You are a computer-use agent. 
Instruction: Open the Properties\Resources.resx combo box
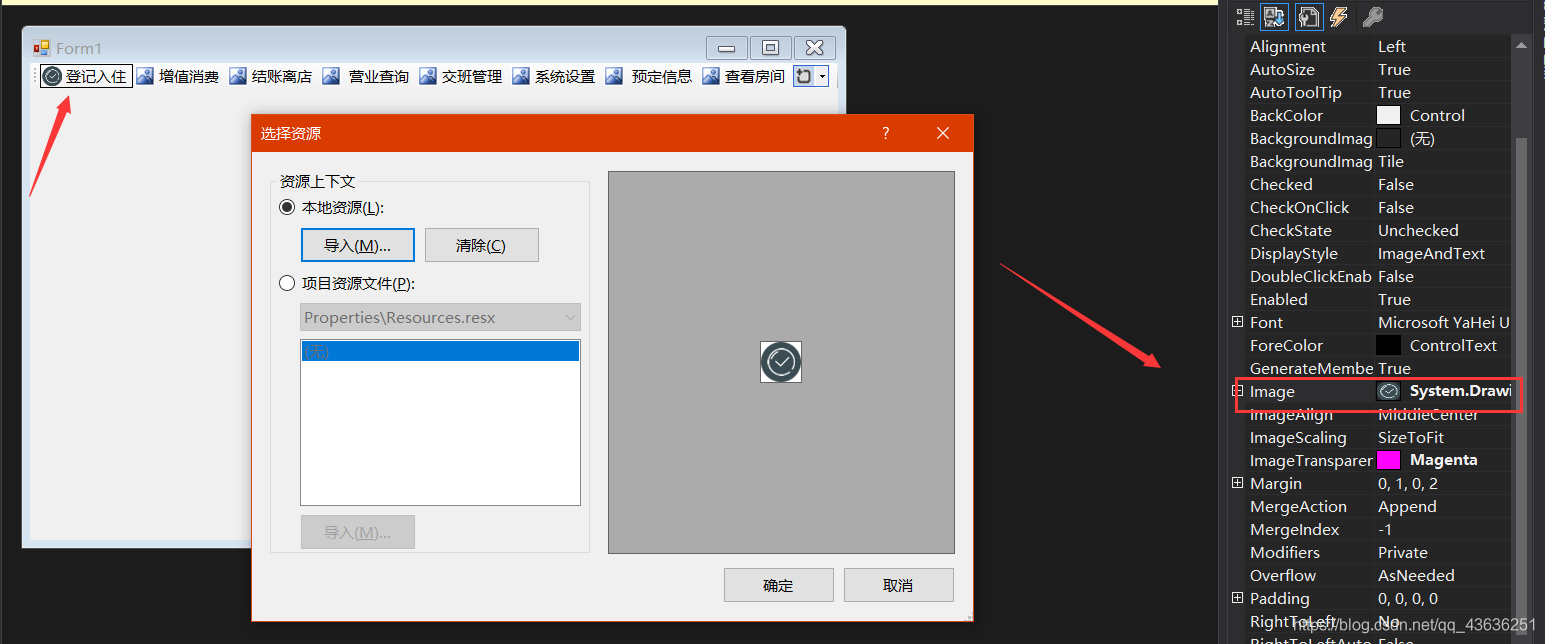440,317
